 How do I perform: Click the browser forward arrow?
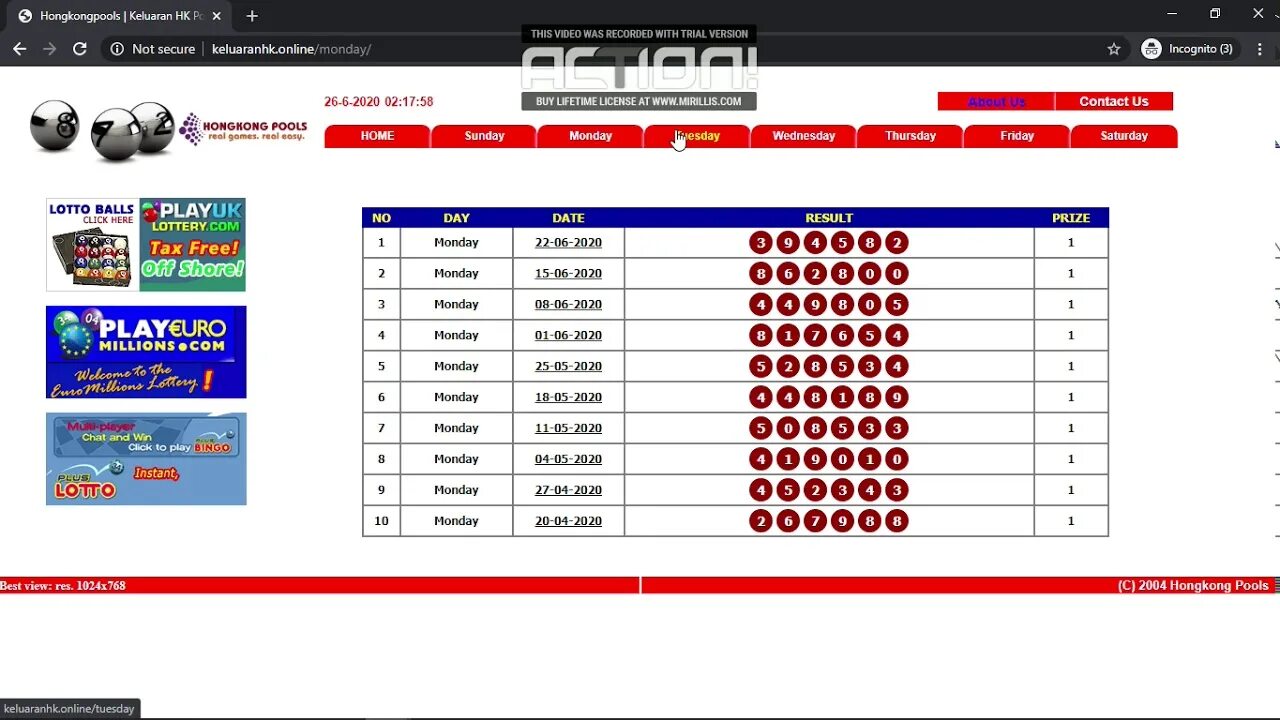[50, 49]
